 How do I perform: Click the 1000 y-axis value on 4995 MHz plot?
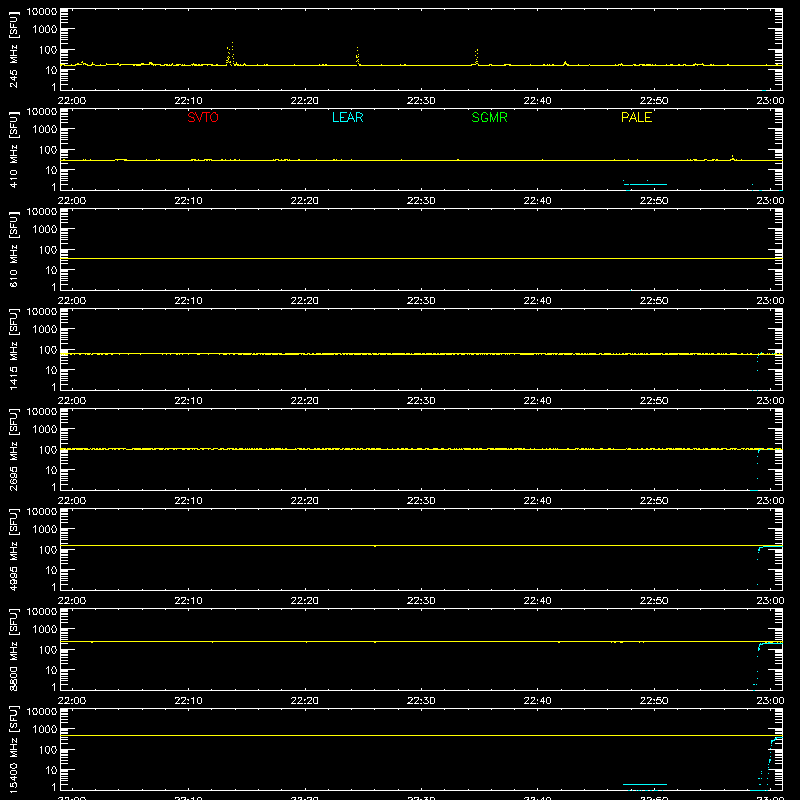click(x=45, y=530)
